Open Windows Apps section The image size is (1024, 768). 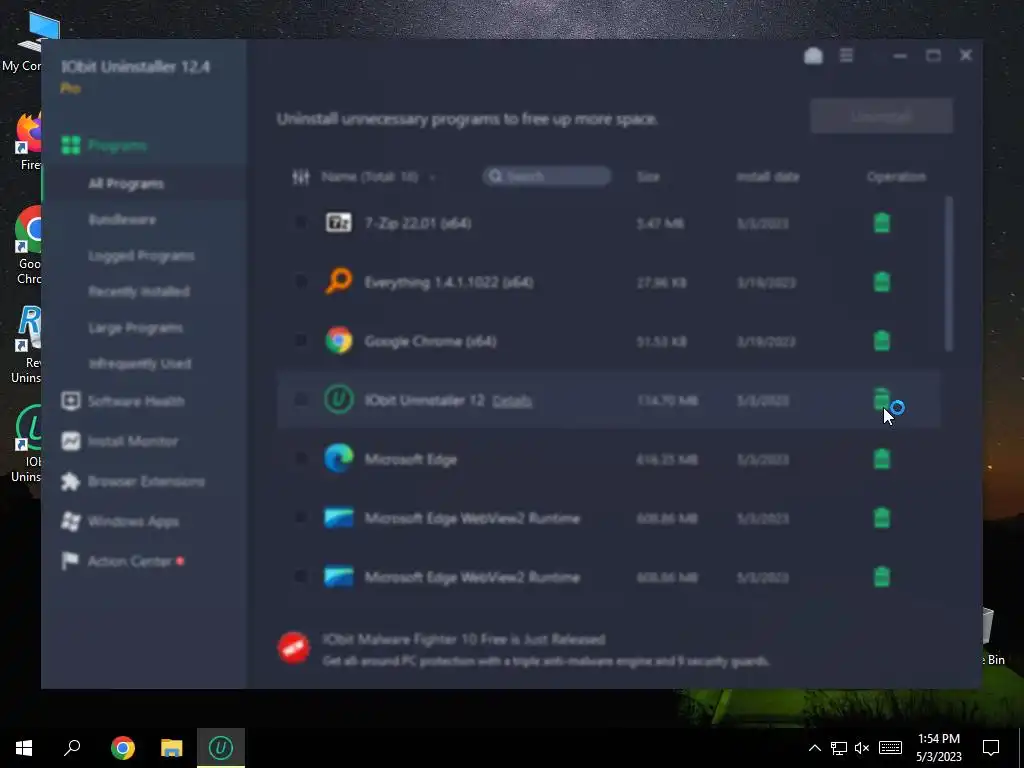pyautogui.click(x=120, y=521)
